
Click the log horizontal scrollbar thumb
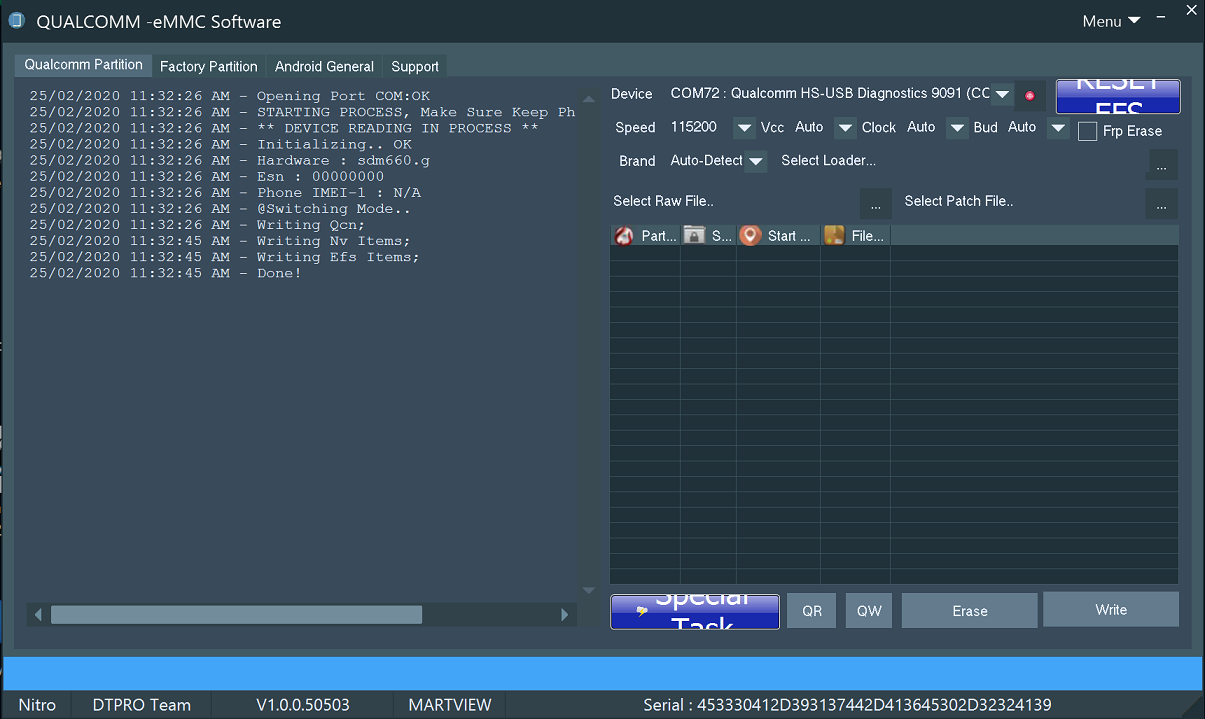pos(236,615)
